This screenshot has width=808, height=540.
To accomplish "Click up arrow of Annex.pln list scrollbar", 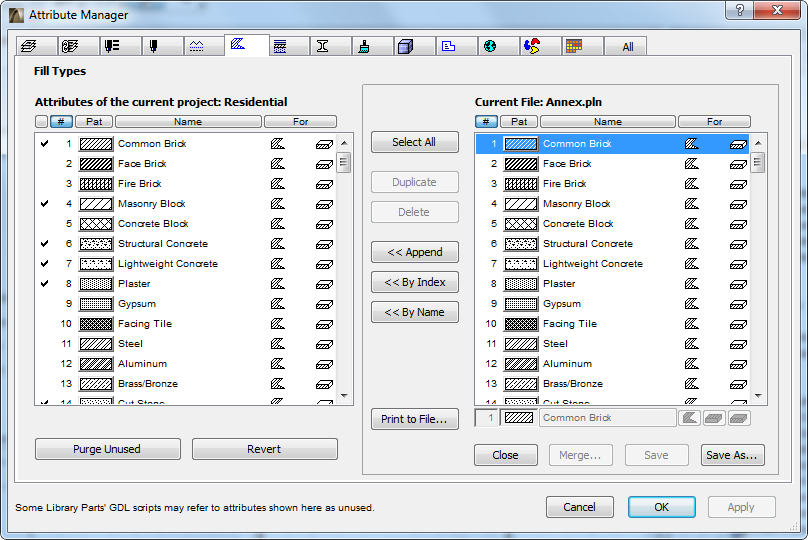I will (x=758, y=143).
